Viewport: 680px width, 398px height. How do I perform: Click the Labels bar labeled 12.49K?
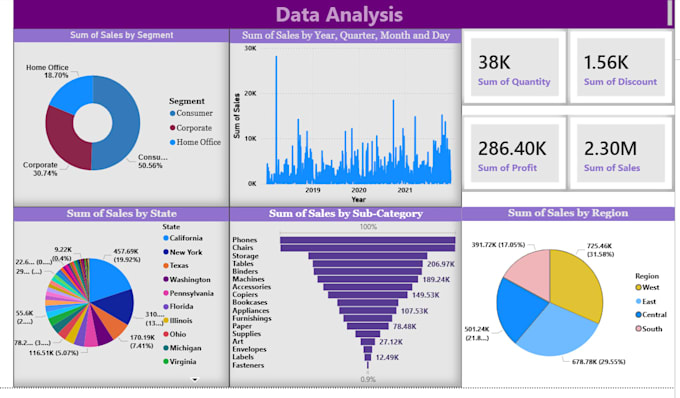[x=367, y=357]
